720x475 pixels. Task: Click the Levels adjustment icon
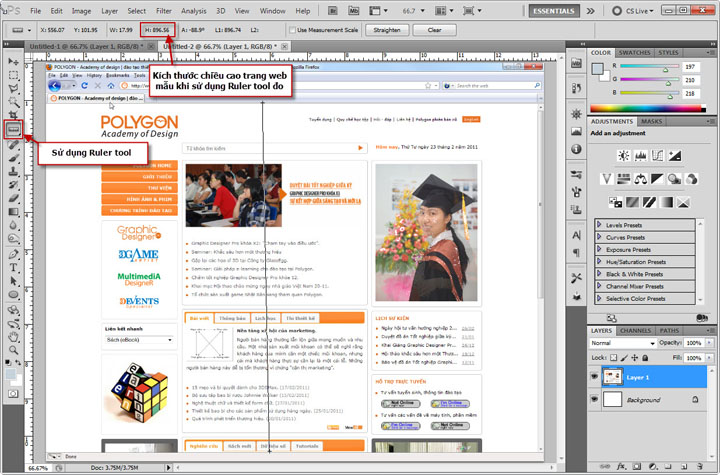643,155
